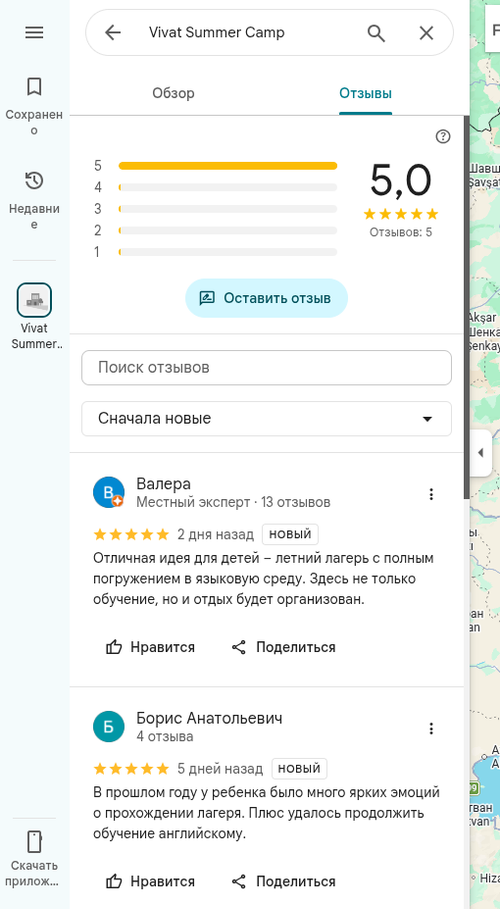
Task: Select the Vivat Summer Camp sidebar thumbnail
Action: pyautogui.click(x=34, y=300)
